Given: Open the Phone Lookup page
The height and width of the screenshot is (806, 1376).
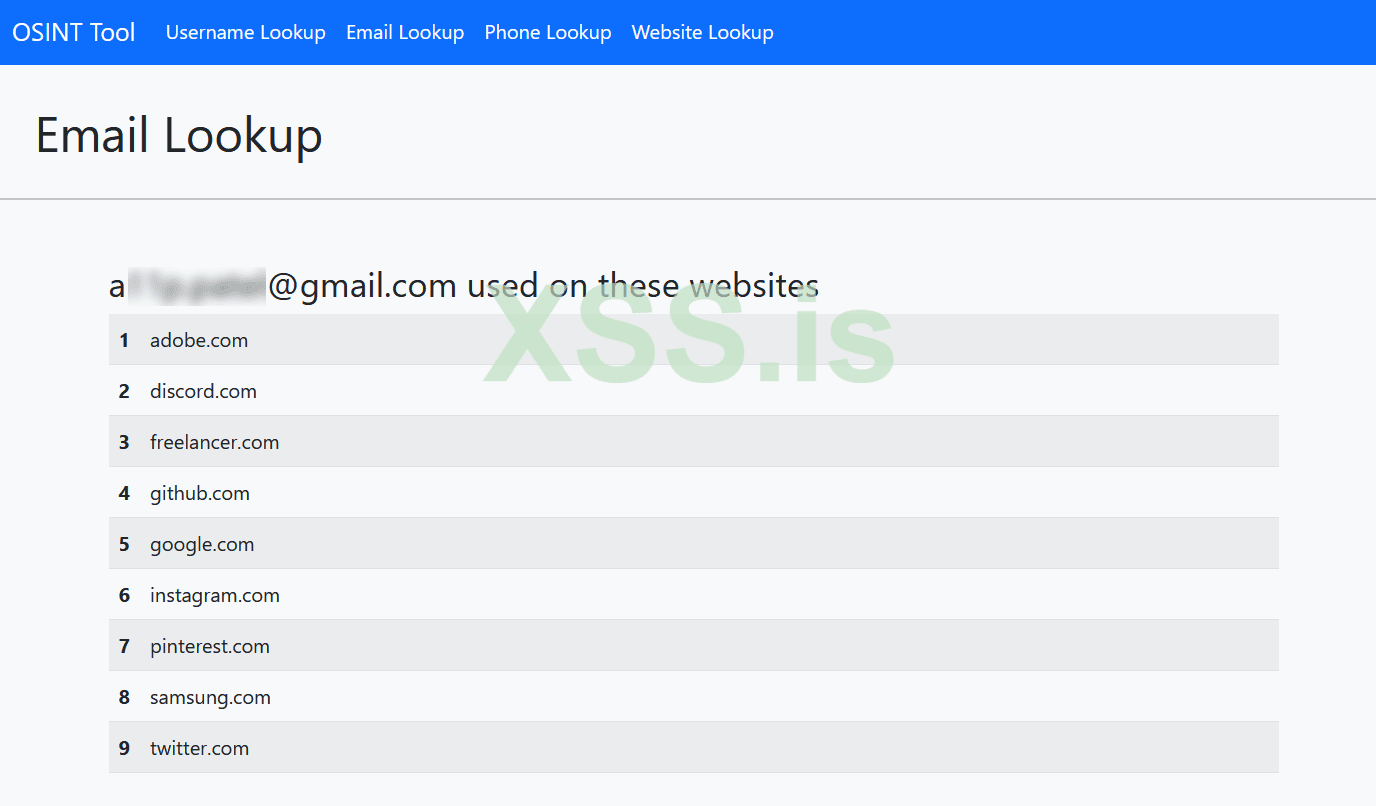Looking at the screenshot, I should click(x=548, y=32).
